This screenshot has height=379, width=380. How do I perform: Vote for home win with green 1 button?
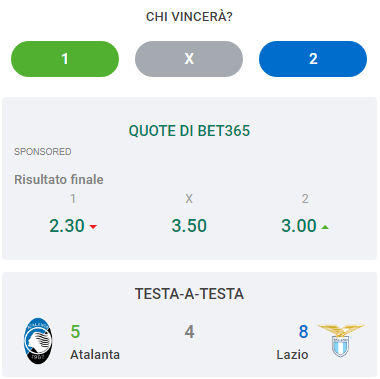(x=65, y=59)
